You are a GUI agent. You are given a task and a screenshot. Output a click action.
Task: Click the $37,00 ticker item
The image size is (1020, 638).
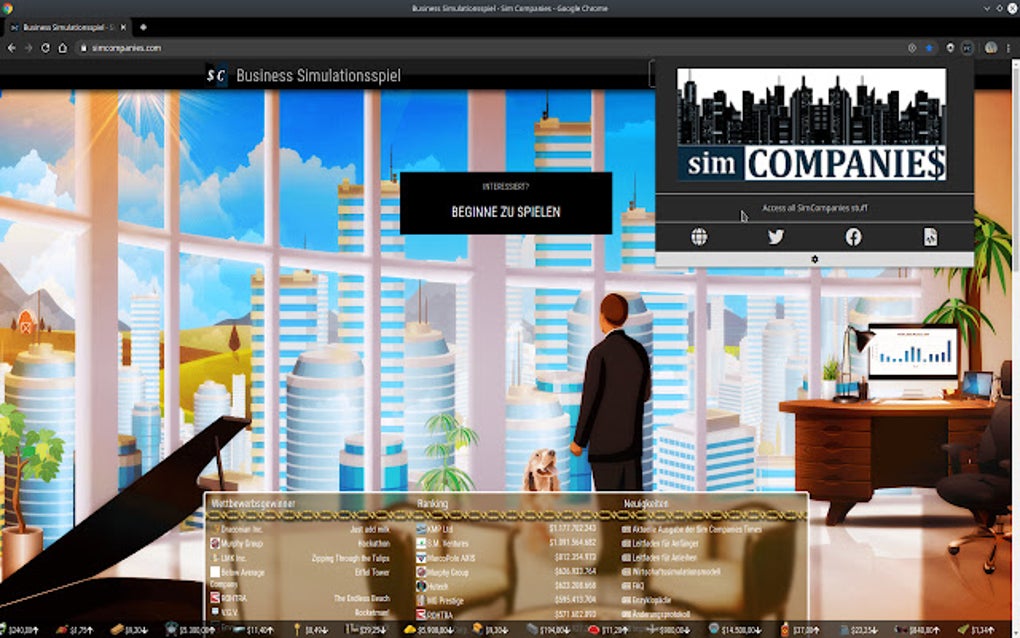(799, 630)
